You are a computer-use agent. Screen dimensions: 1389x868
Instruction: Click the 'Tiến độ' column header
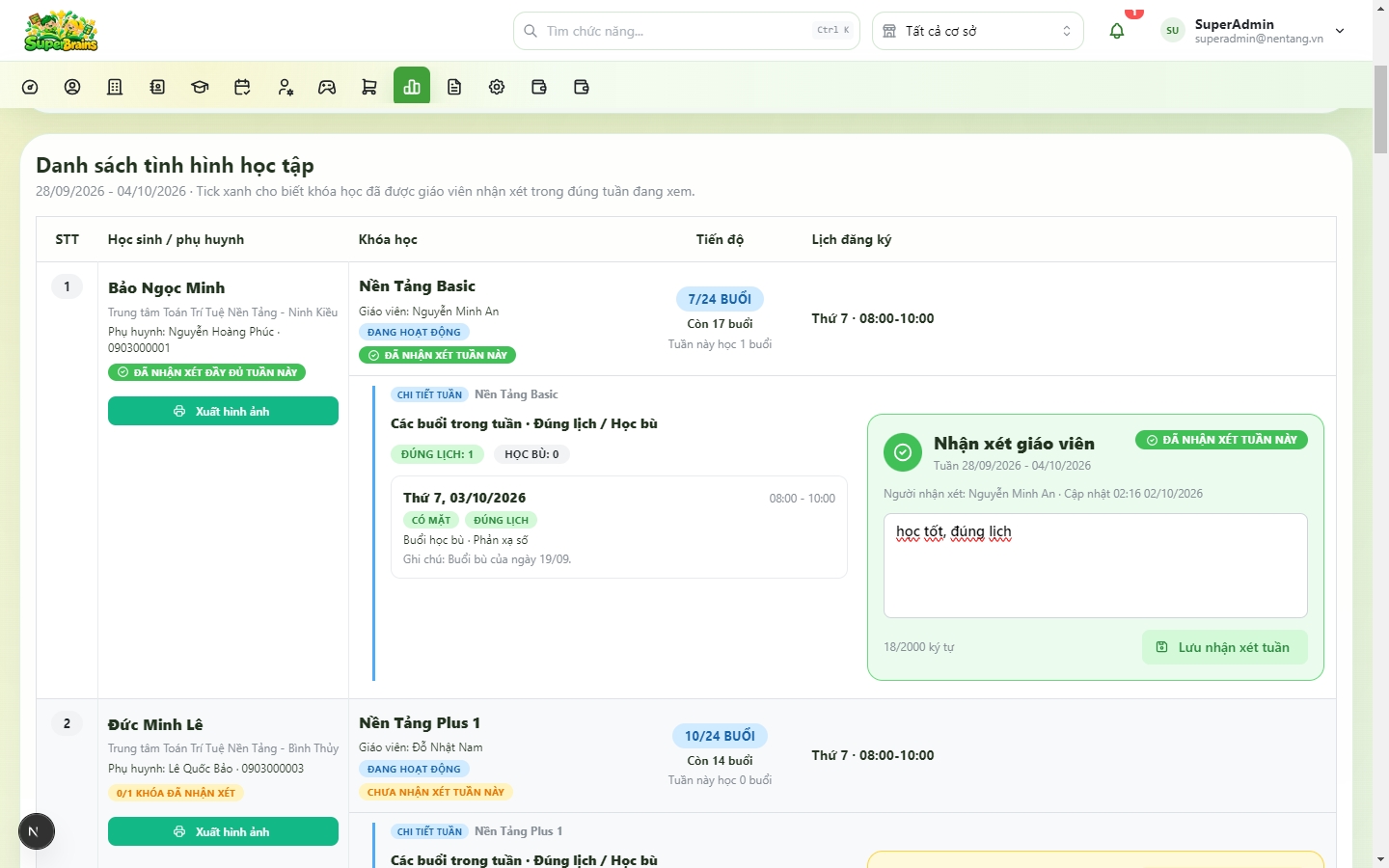720,239
